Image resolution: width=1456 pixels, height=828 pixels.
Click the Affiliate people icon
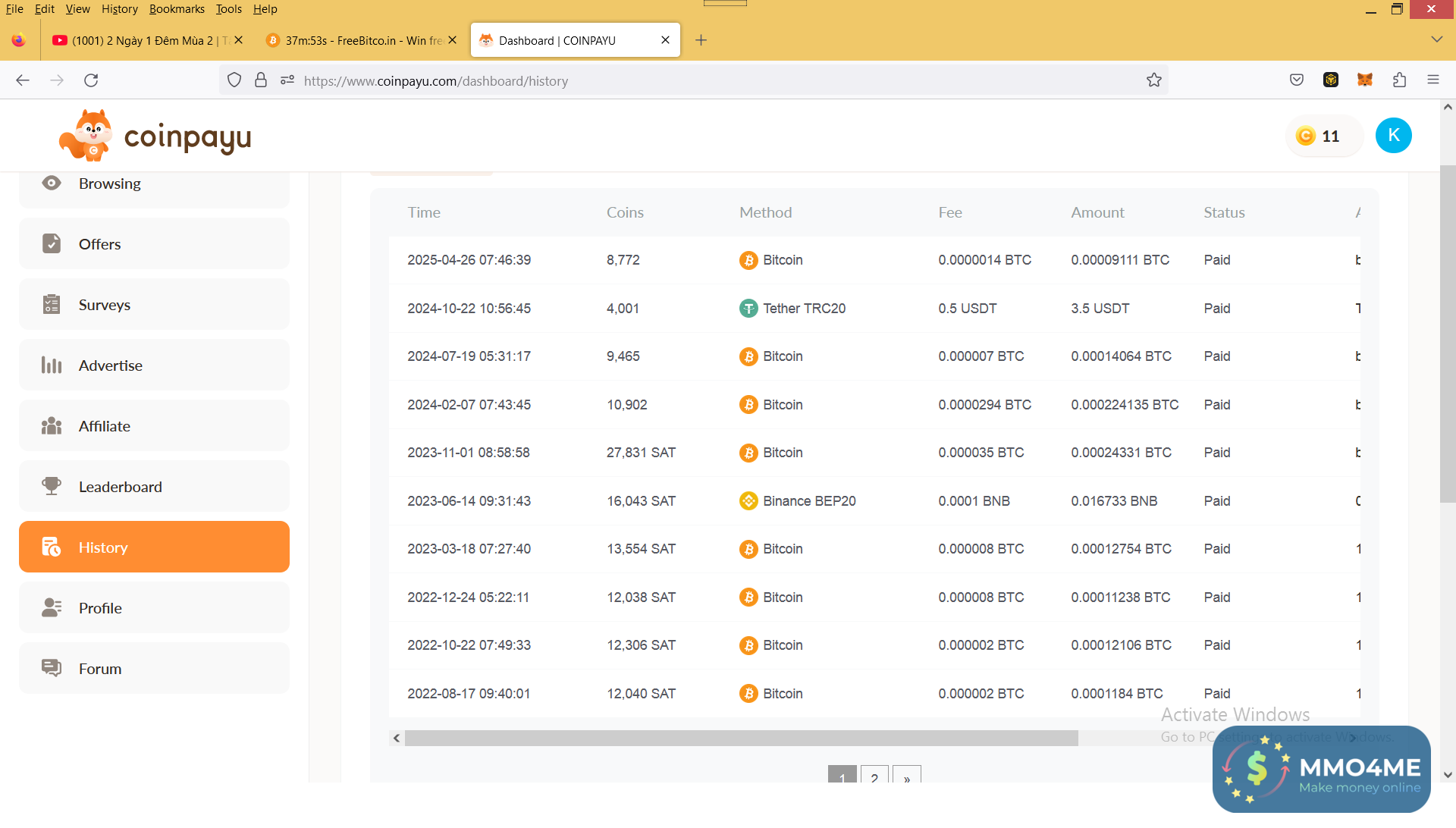(x=52, y=426)
